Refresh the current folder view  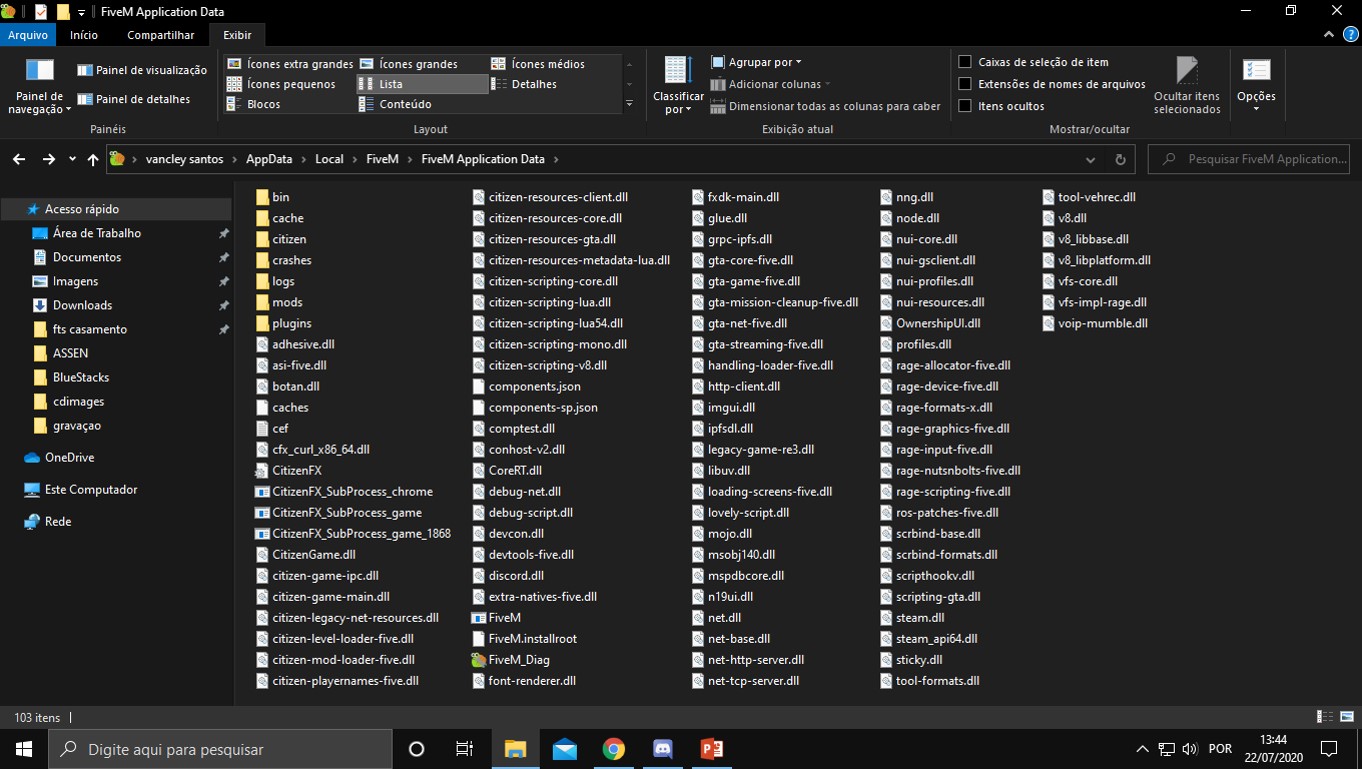pyautogui.click(x=1120, y=159)
